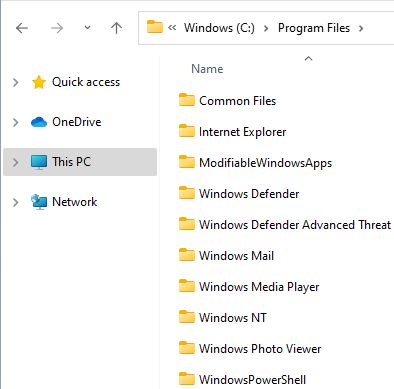Image resolution: width=394 pixels, height=389 pixels.
Task: Select the Windows Media Player folder name
Action: pyautogui.click(x=259, y=287)
